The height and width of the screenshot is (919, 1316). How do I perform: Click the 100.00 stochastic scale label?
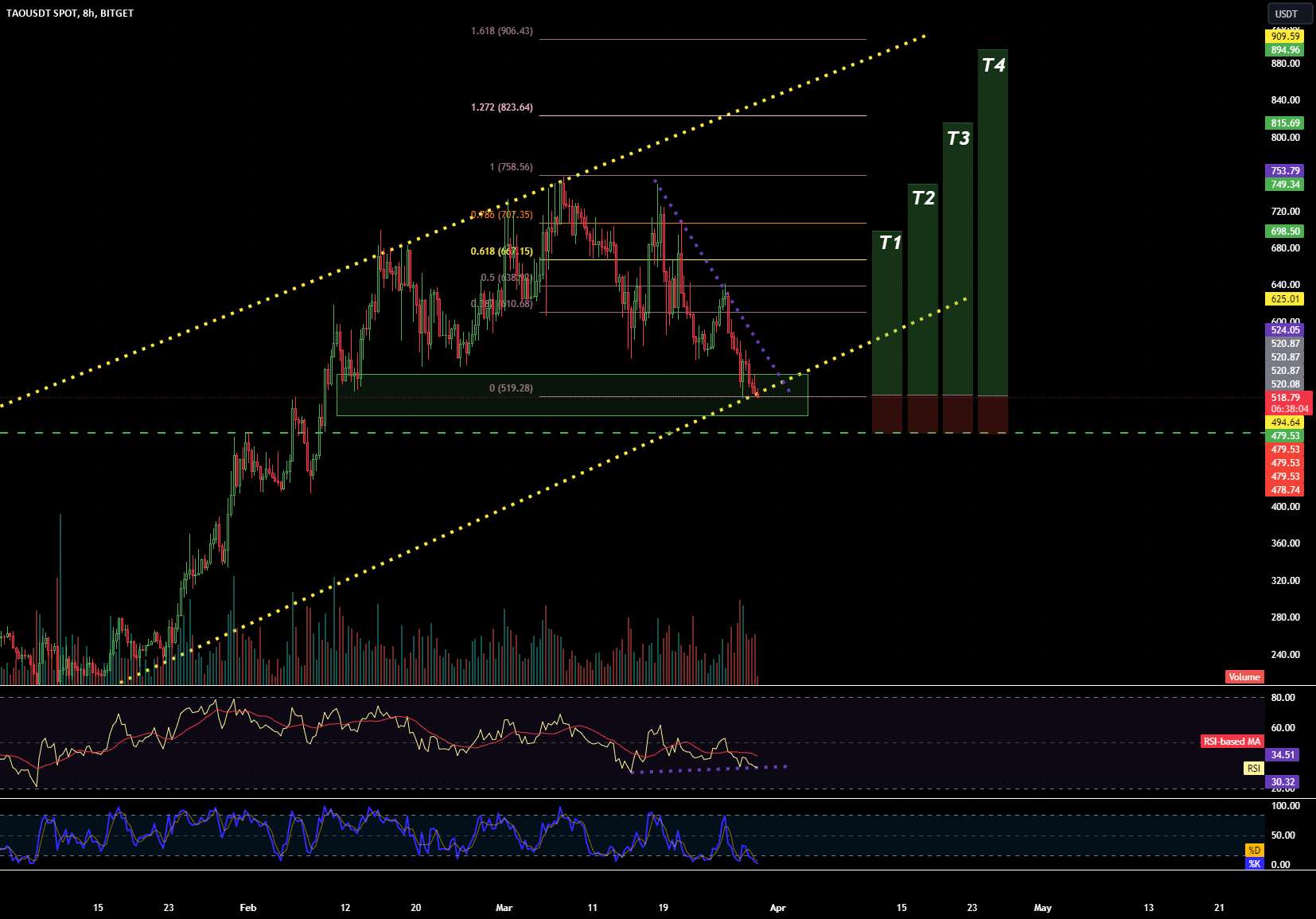pyautogui.click(x=1285, y=806)
